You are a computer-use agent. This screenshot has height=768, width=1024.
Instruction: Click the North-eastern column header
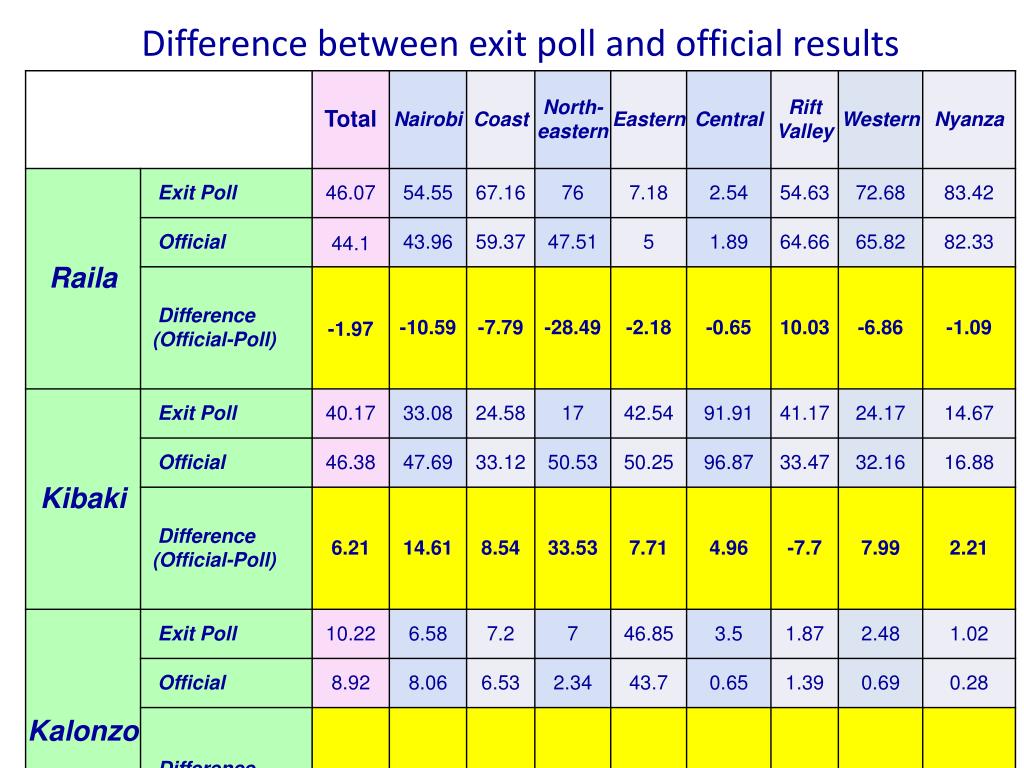coord(573,120)
